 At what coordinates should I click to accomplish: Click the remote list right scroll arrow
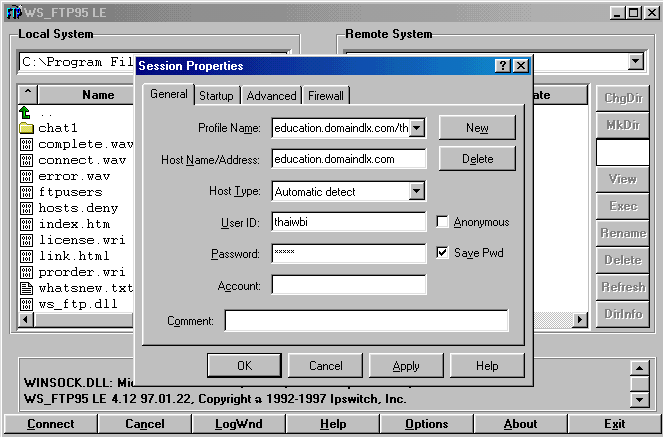pyautogui.click(x=580, y=320)
